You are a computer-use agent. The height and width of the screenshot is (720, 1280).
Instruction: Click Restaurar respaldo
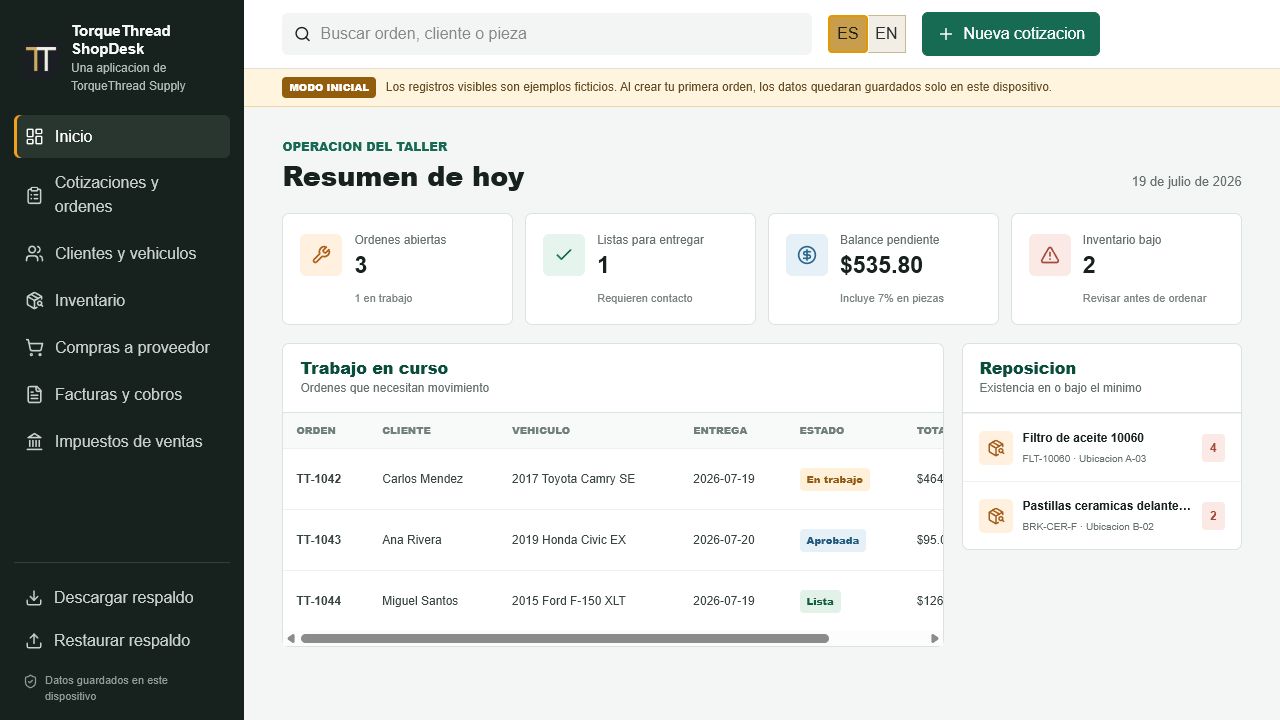coord(122,641)
